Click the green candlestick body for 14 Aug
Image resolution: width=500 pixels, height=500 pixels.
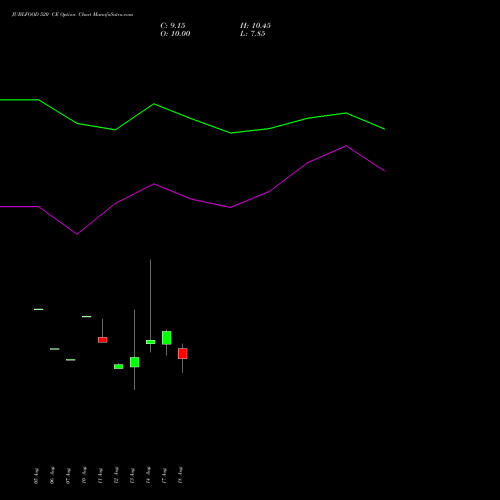click(151, 342)
